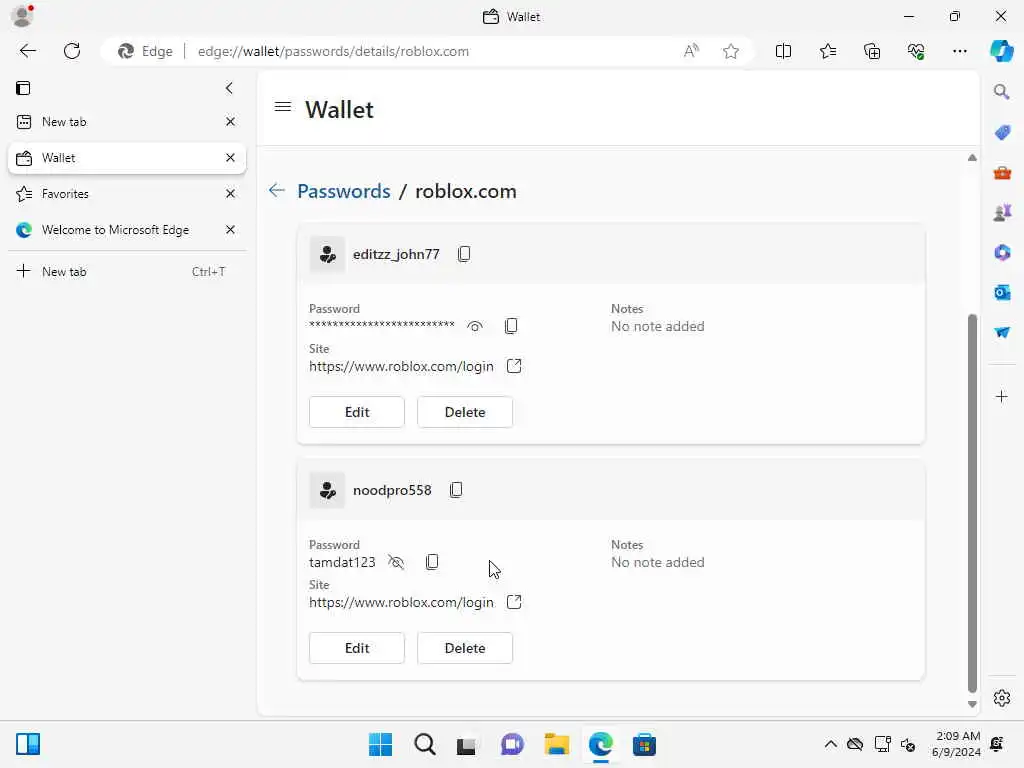Image resolution: width=1024 pixels, height=768 pixels.
Task: Open editzz_john77 site link in new tab
Action: (x=514, y=366)
